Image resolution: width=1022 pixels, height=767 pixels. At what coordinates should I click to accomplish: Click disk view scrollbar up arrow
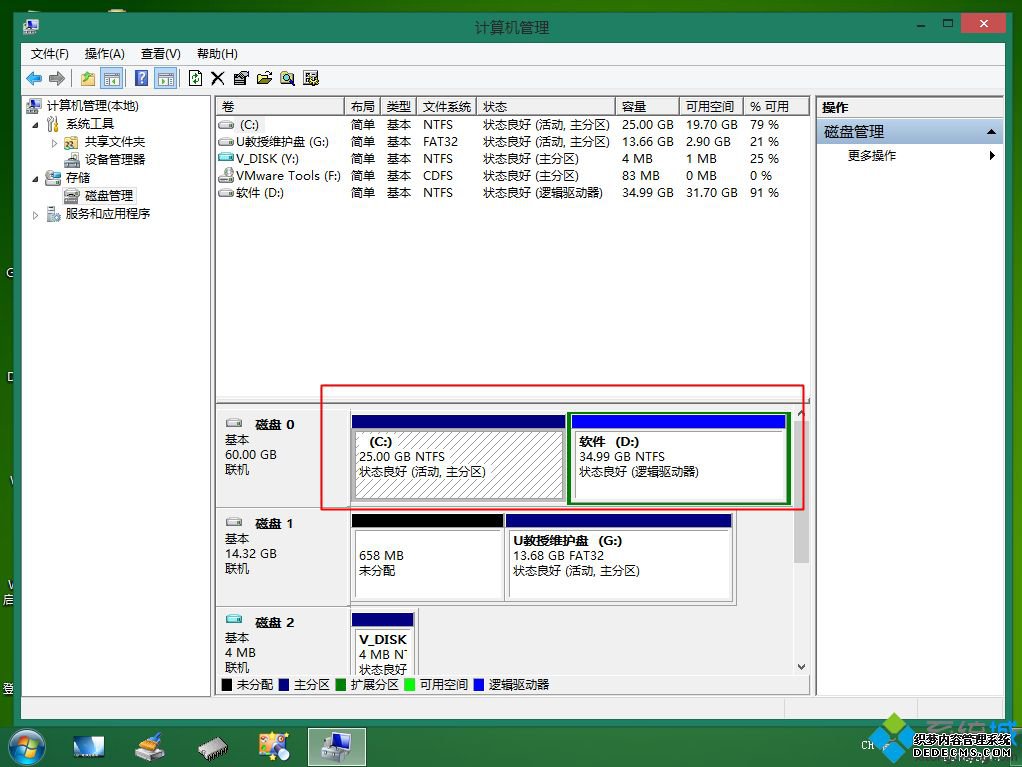tap(801, 413)
